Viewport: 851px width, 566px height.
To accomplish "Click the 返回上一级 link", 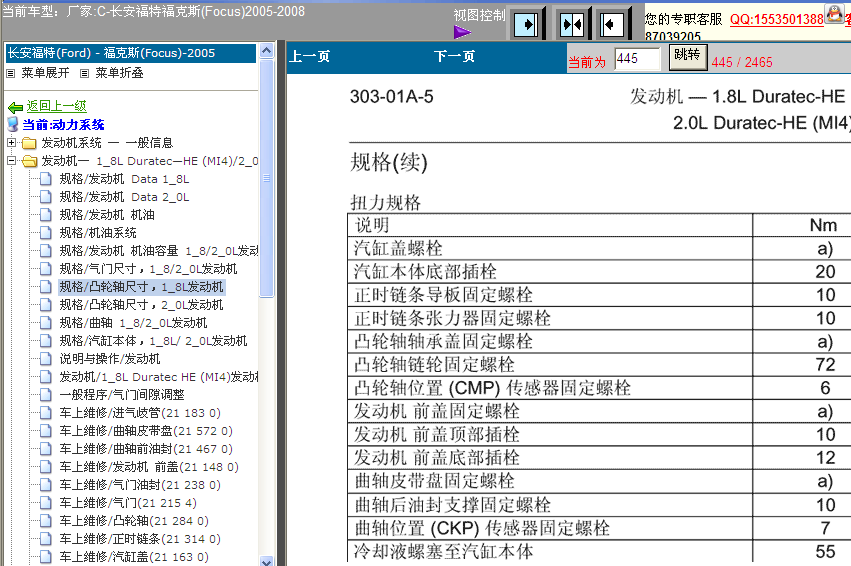I will click(x=56, y=106).
